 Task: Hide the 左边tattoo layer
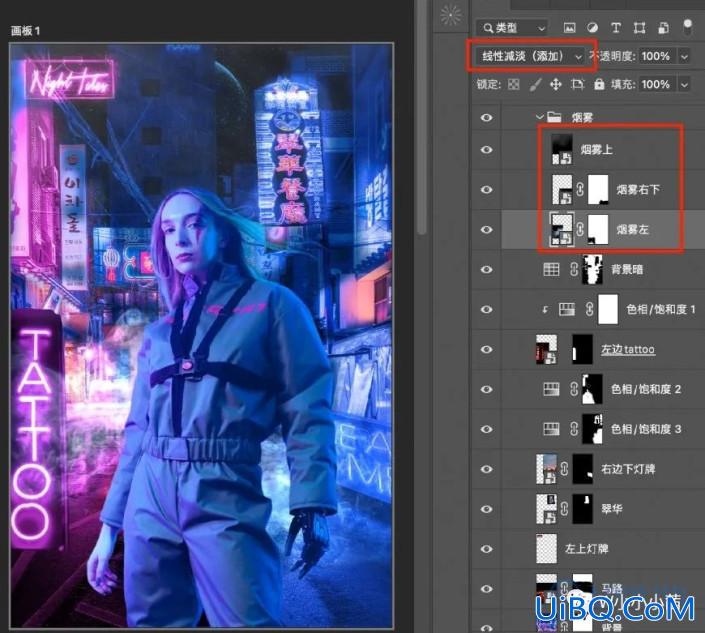click(486, 349)
